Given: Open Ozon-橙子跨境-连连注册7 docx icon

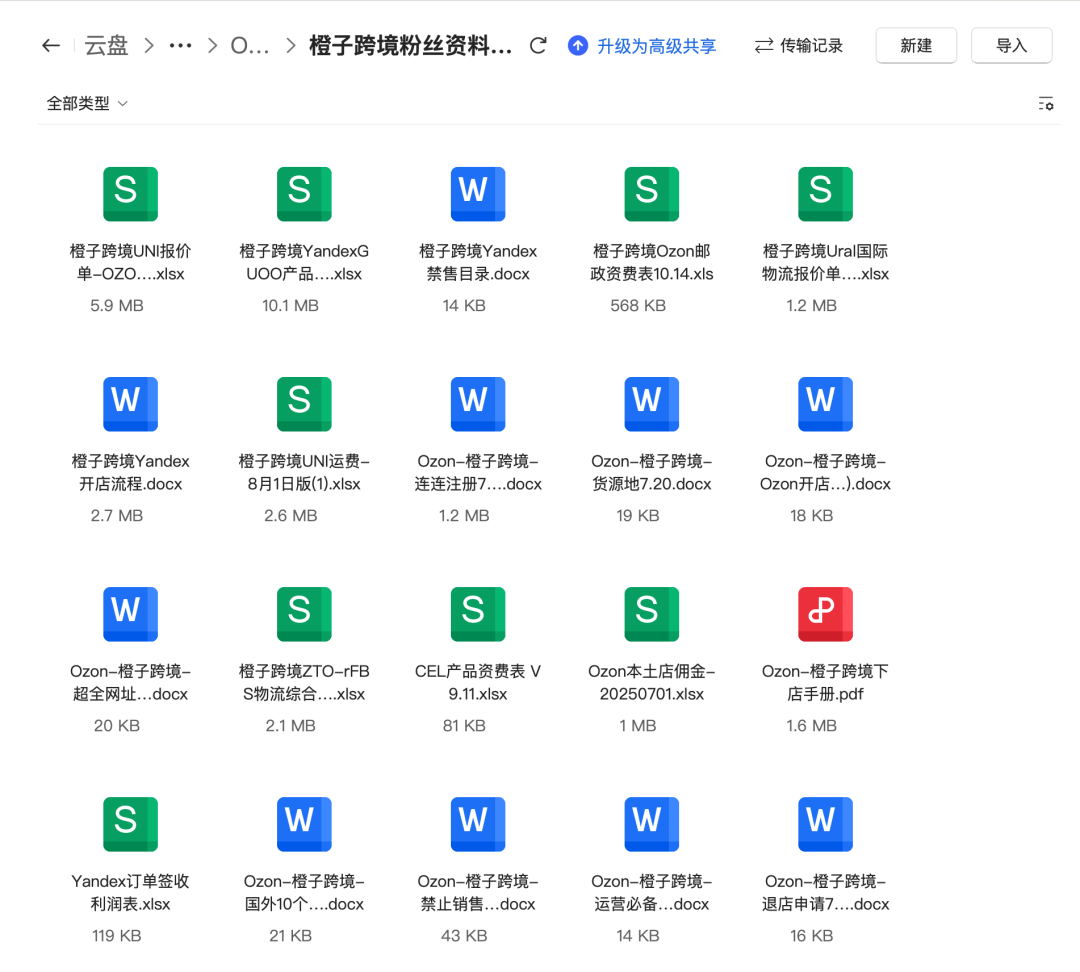Looking at the screenshot, I should [x=478, y=404].
